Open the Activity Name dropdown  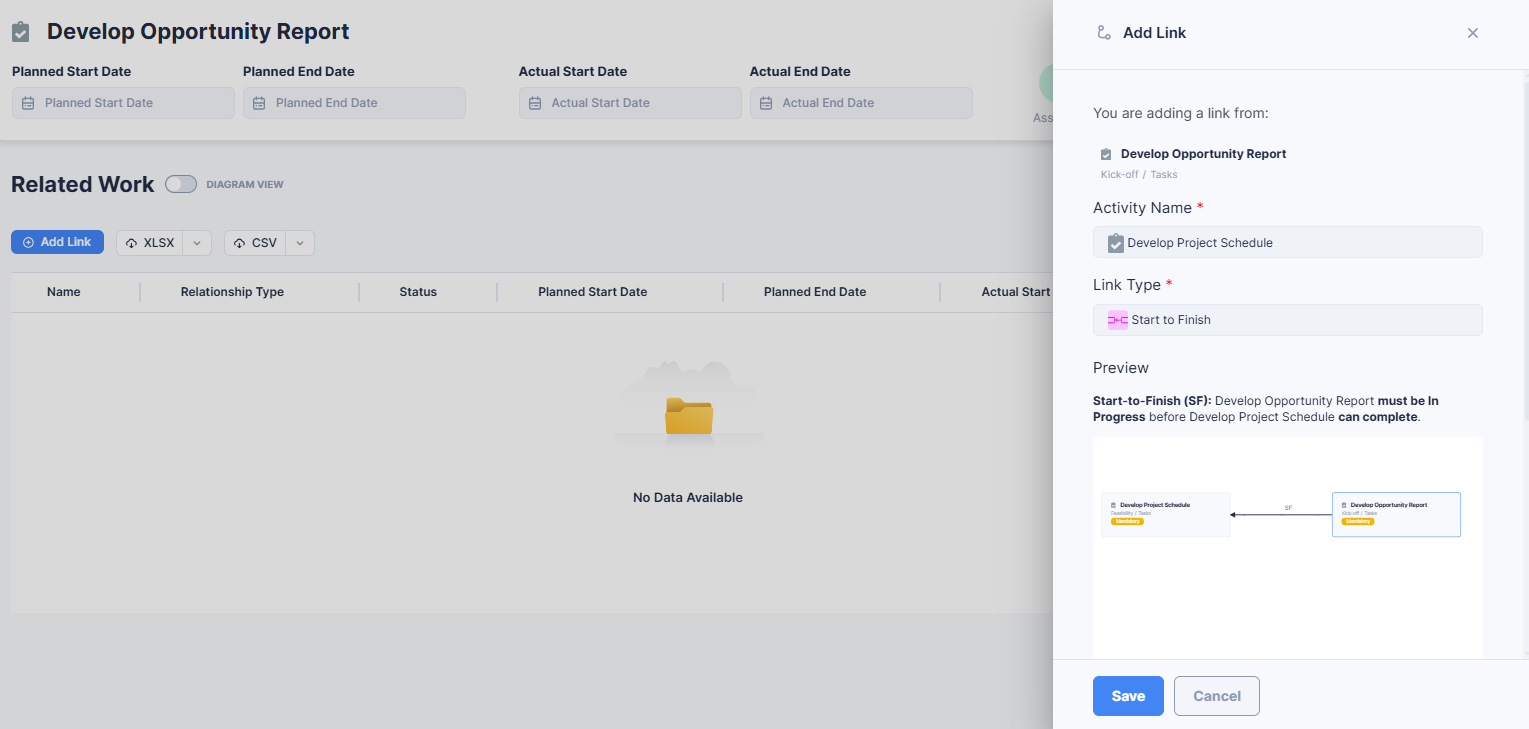point(1288,243)
